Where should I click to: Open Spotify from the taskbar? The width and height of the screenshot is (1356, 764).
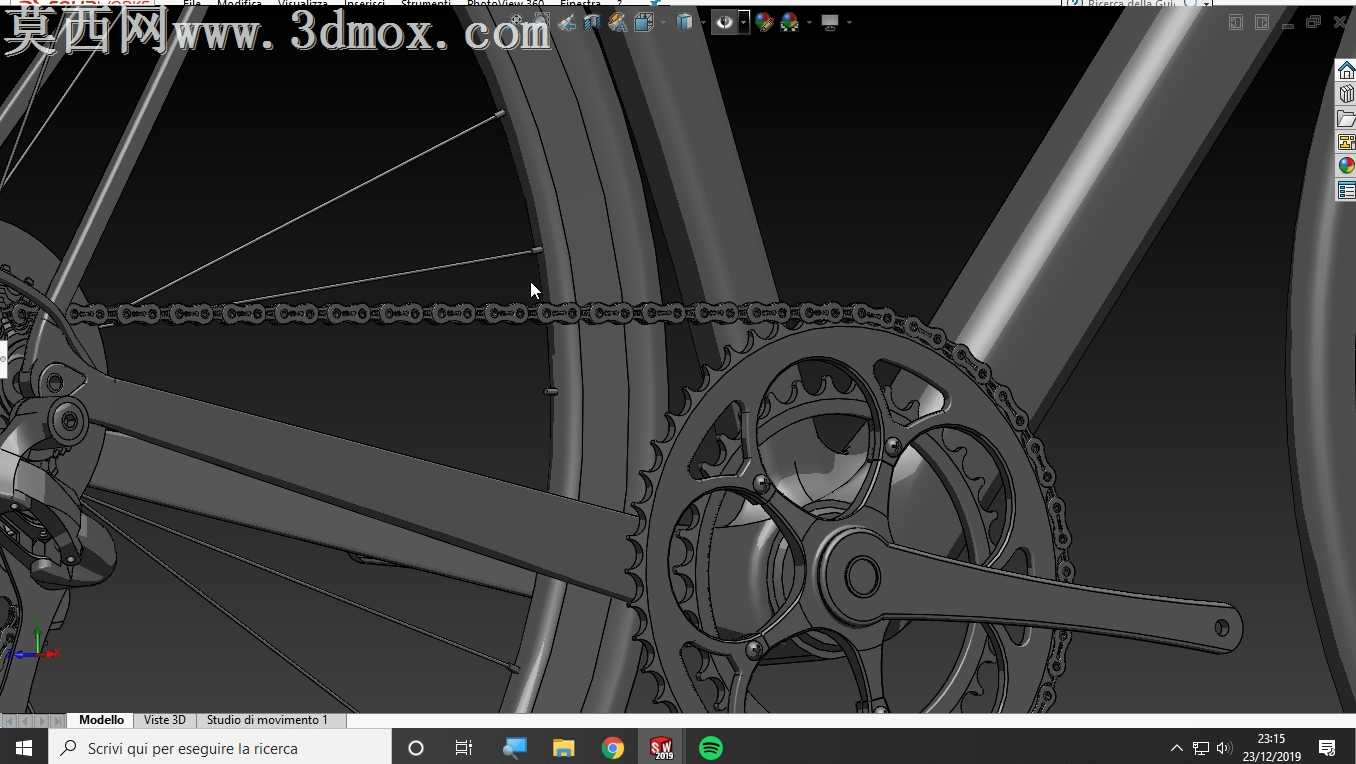click(x=711, y=748)
